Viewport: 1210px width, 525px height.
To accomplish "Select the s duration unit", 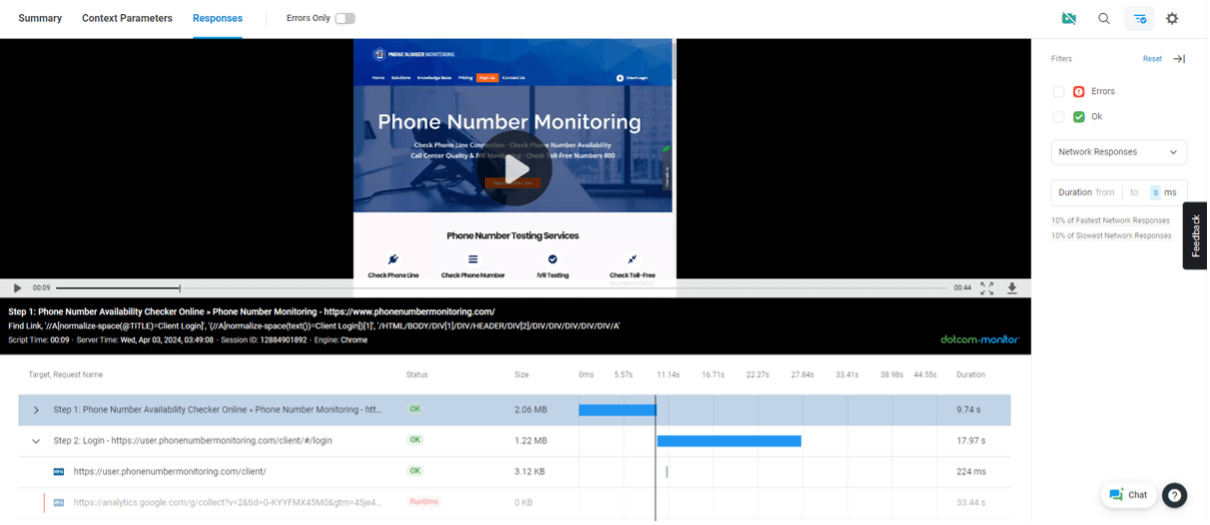I will [x=1155, y=192].
